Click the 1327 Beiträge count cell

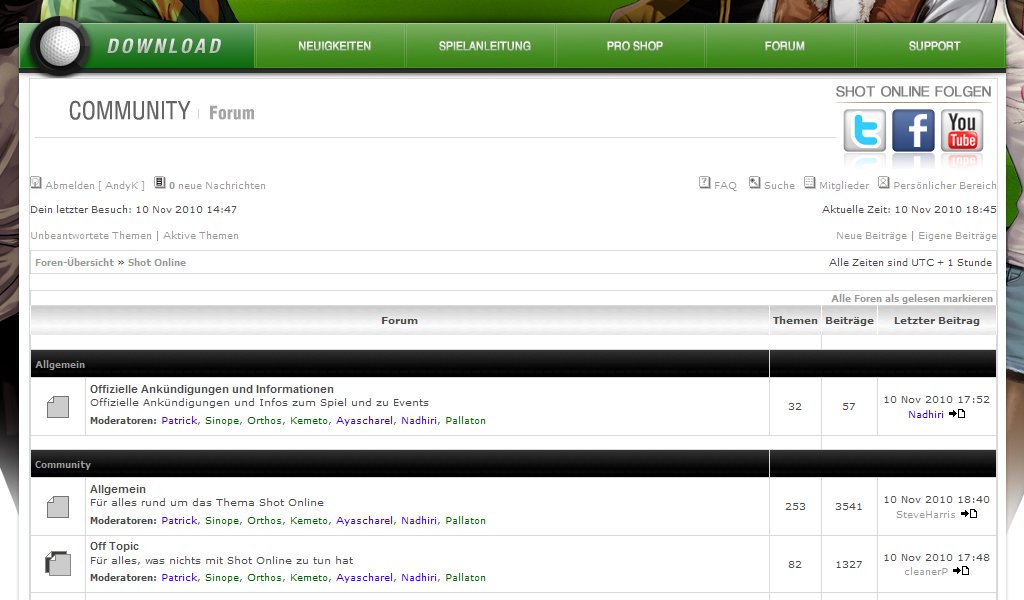849,564
